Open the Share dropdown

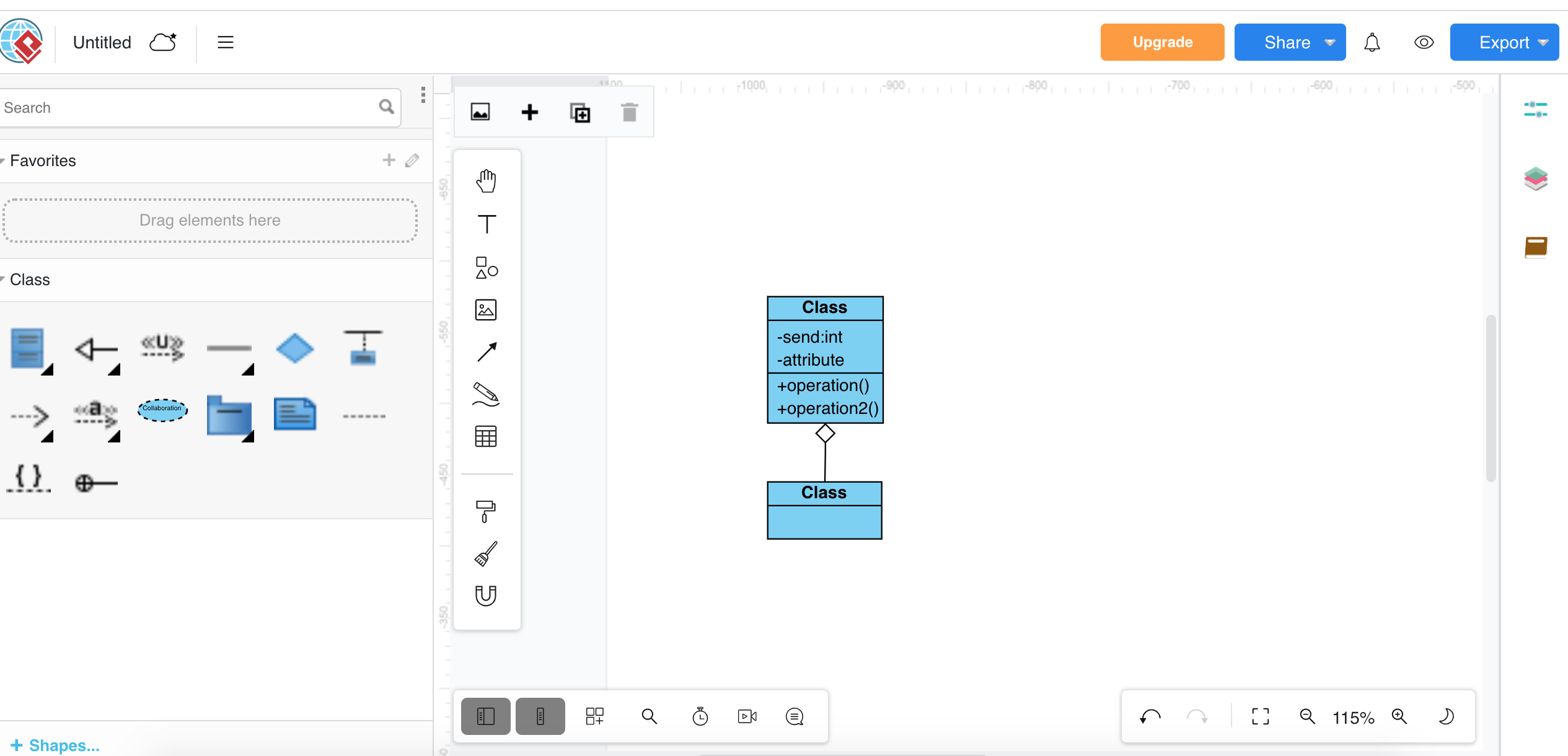[x=1290, y=42]
